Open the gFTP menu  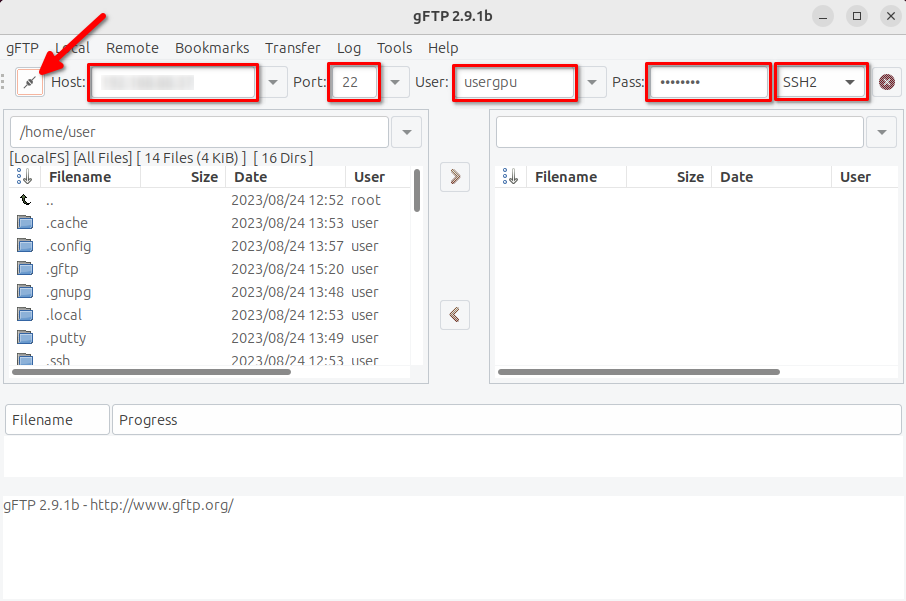[23, 48]
